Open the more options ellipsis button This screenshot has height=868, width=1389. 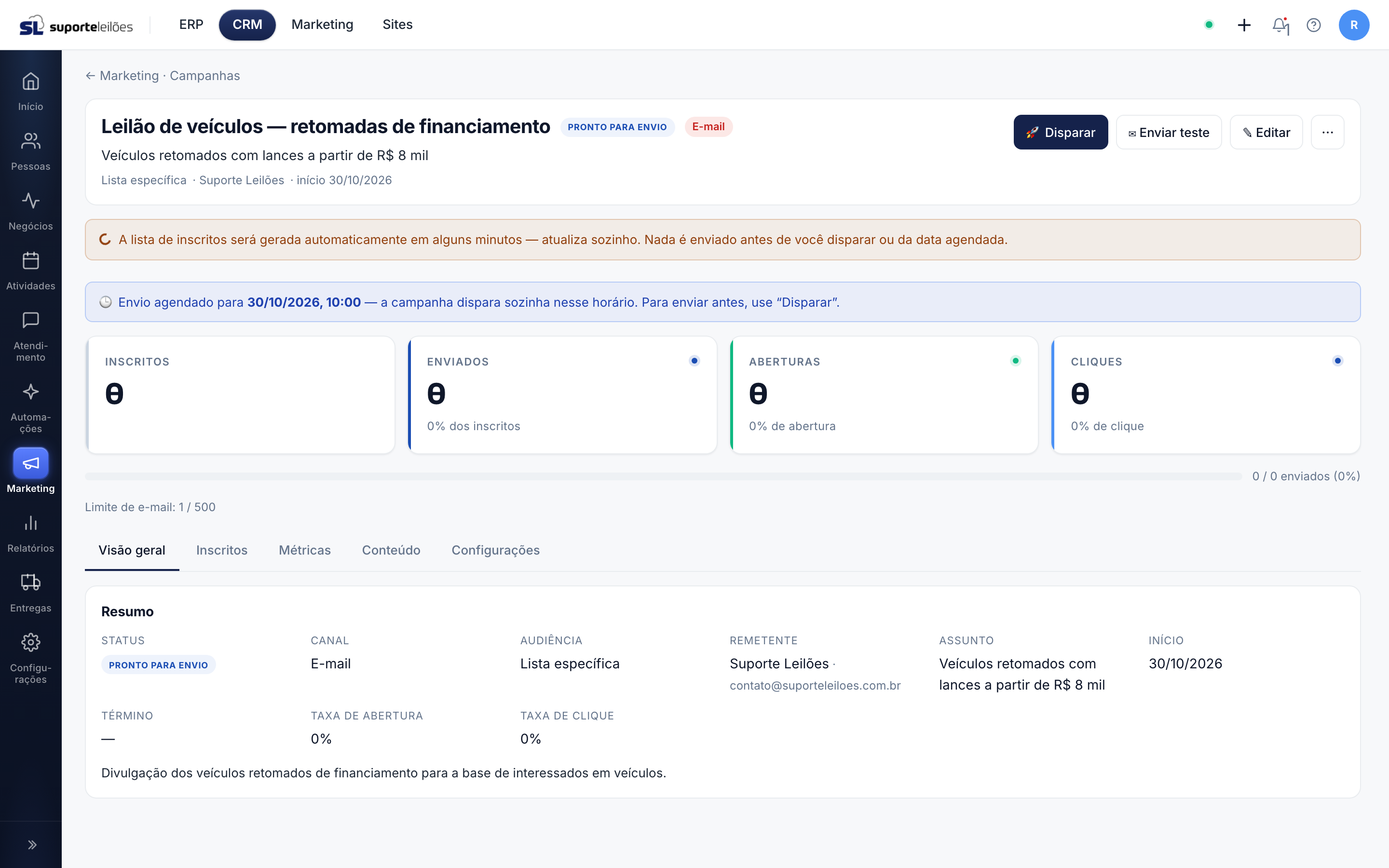(x=1327, y=132)
